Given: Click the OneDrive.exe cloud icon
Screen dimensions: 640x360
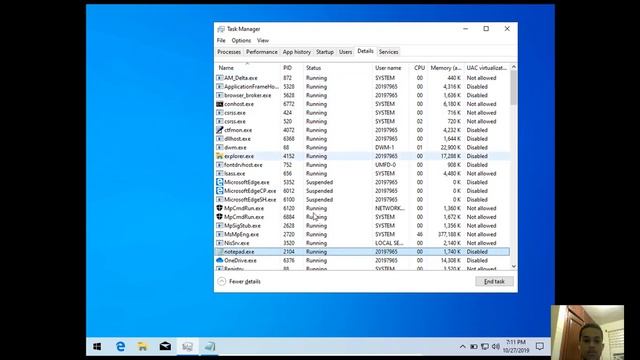Looking at the screenshot, I should 220,260.
